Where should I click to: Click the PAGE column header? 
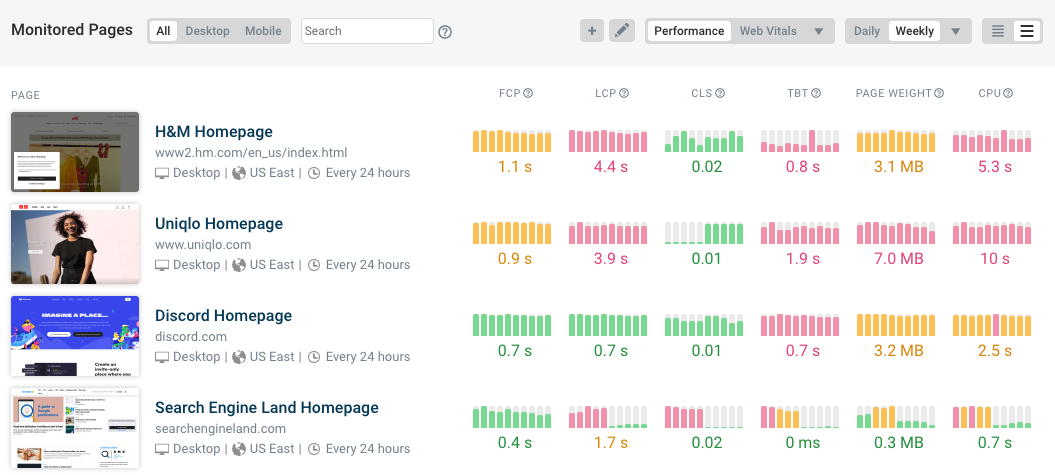pos(26,96)
